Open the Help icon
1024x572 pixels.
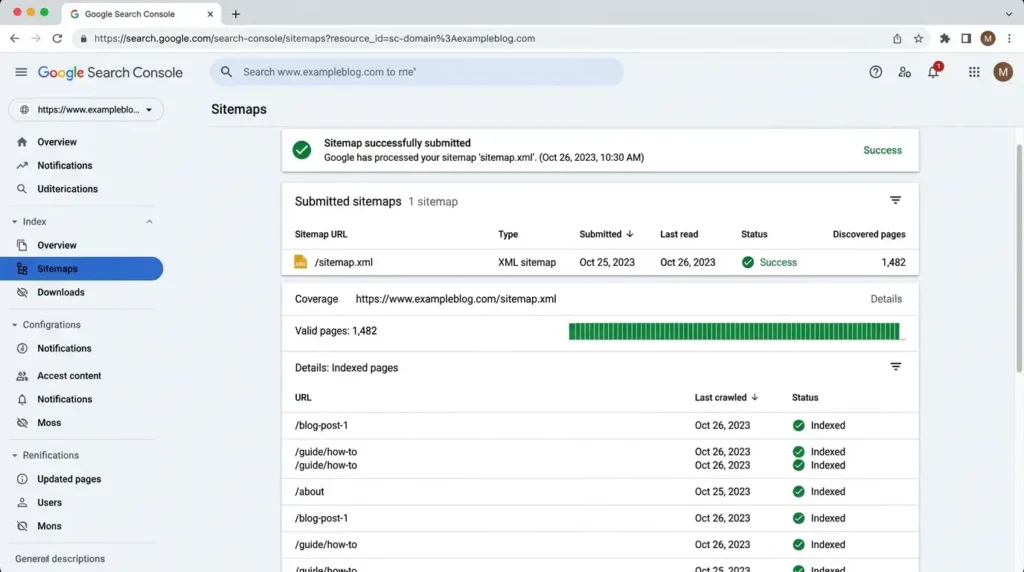875,72
